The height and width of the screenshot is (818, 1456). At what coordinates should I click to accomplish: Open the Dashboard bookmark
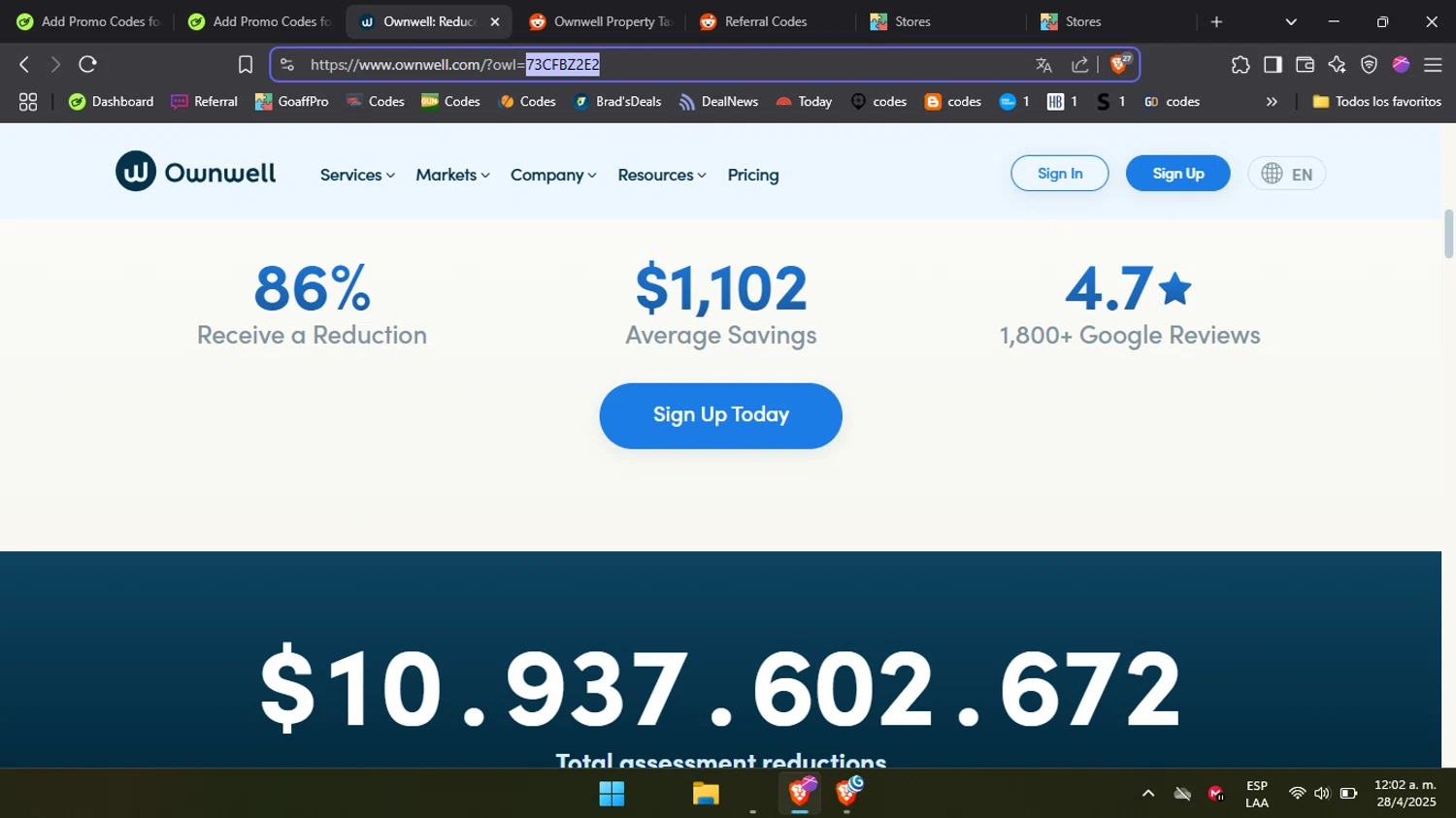112,101
